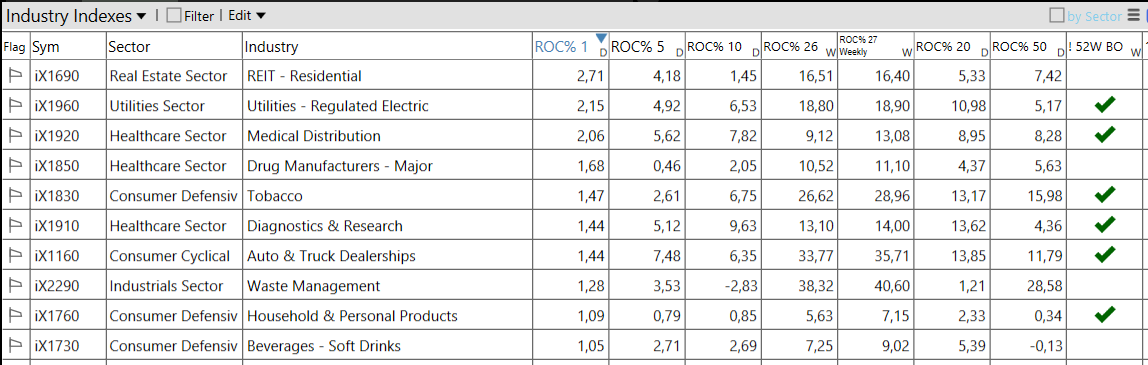Flag the iX1960 Utilities row
1148x365 pixels.
tap(15, 105)
